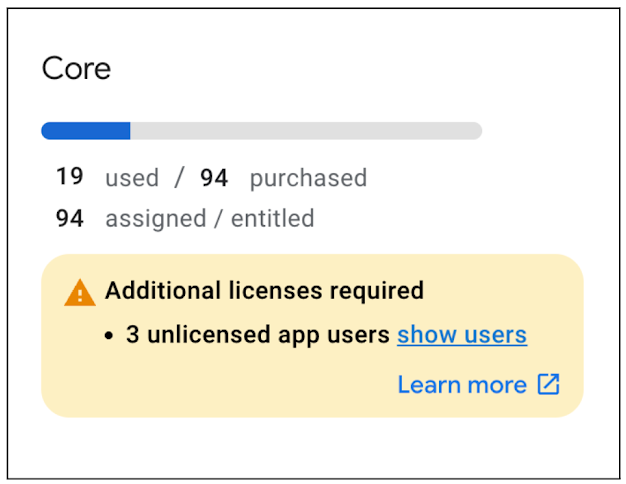Screen dimensions: 626x484
Task: Click the 94 purchased count
Action: click(214, 178)
